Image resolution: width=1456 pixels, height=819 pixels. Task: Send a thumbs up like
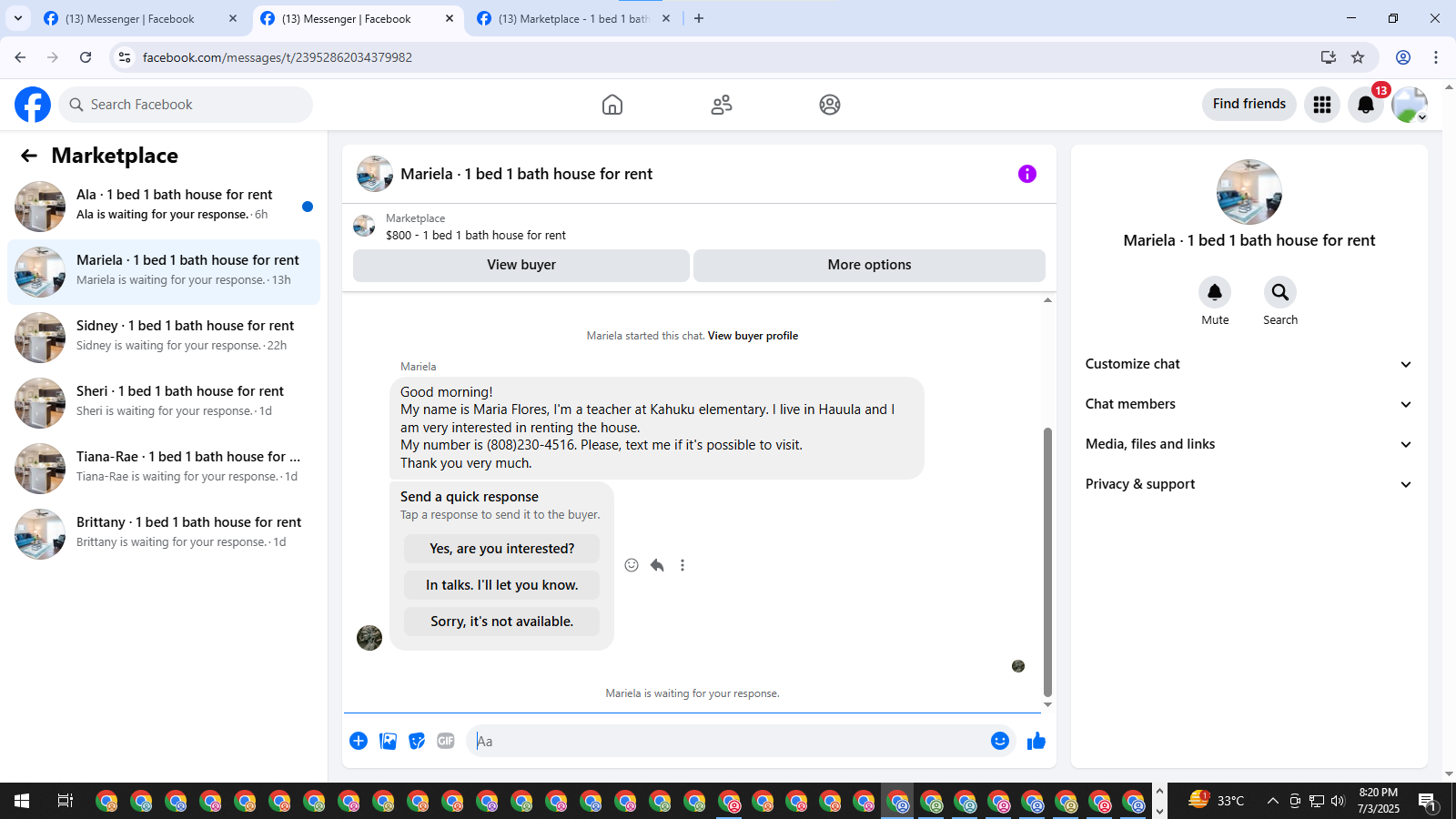pos(1036,741)
